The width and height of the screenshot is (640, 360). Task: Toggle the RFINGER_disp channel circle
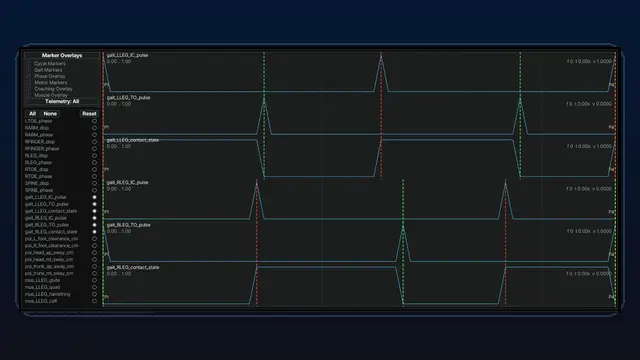click(x=94, y=142)
